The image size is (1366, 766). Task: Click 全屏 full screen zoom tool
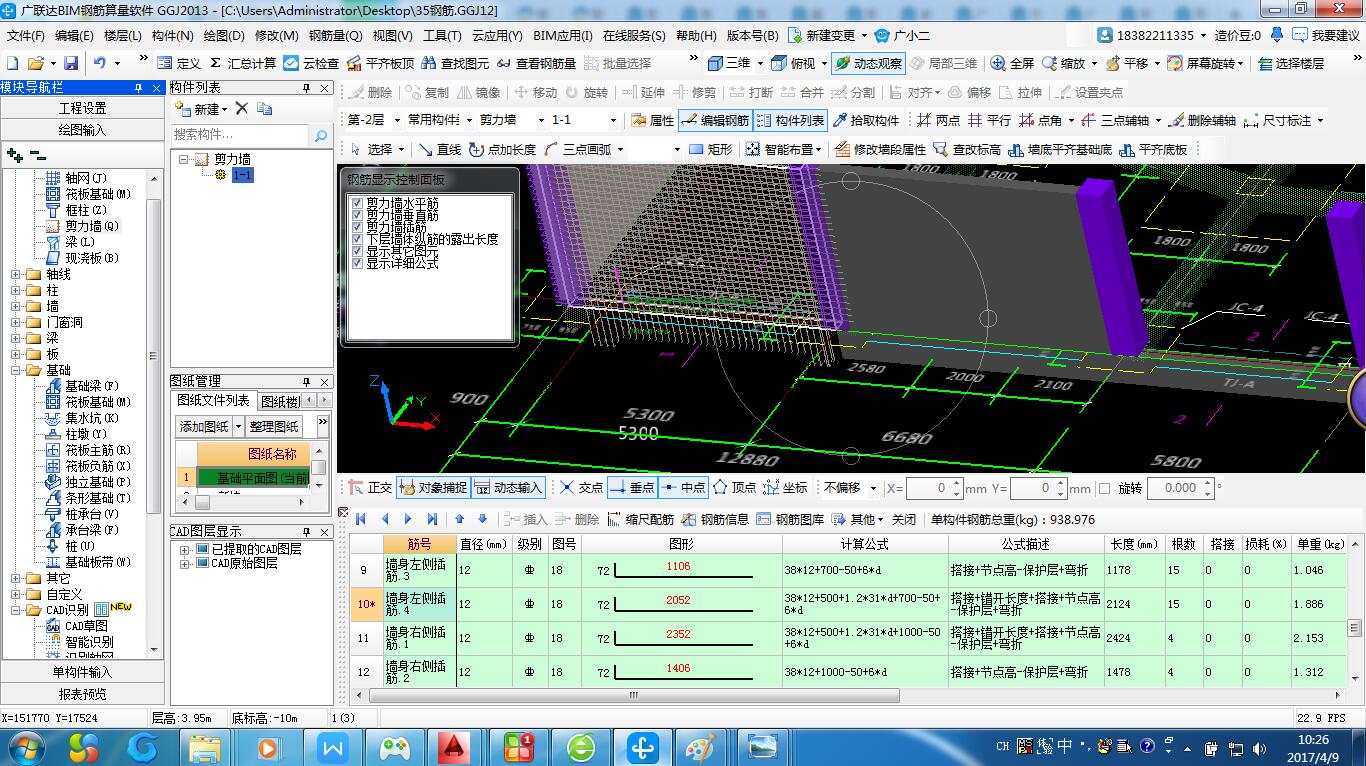(1012, 63)
